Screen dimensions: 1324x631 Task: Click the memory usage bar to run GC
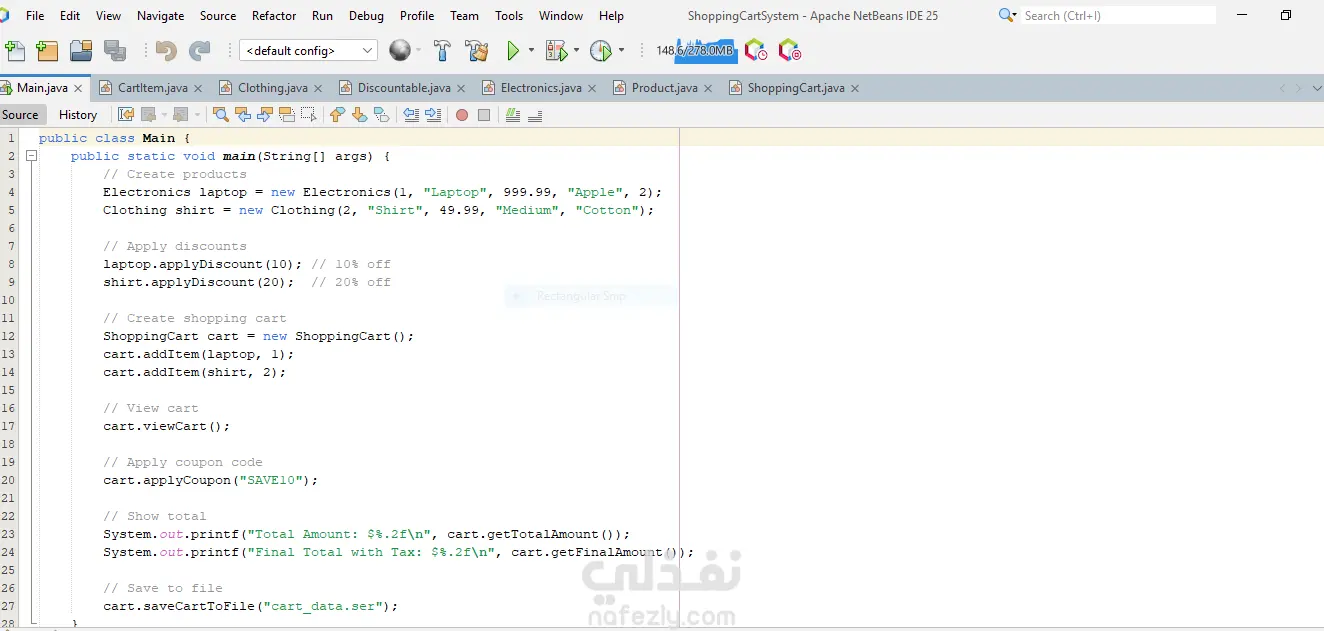click(x=696, y=50)
